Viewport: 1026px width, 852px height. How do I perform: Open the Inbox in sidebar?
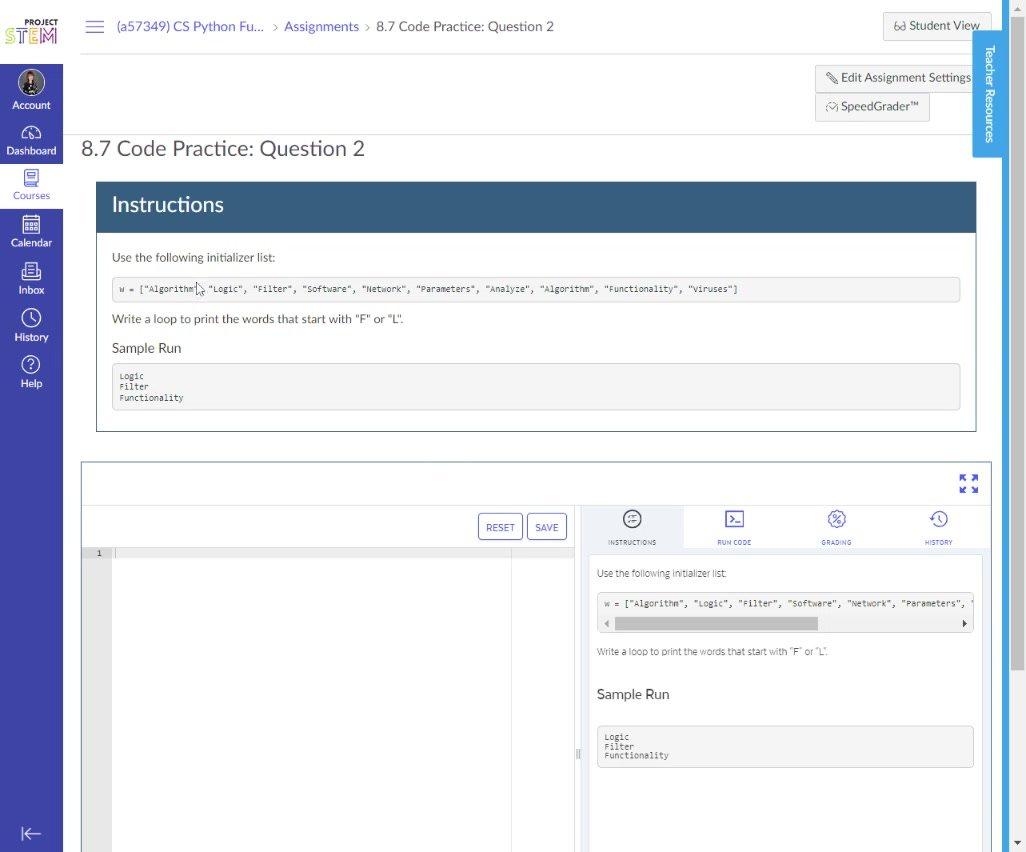point(31,278)
